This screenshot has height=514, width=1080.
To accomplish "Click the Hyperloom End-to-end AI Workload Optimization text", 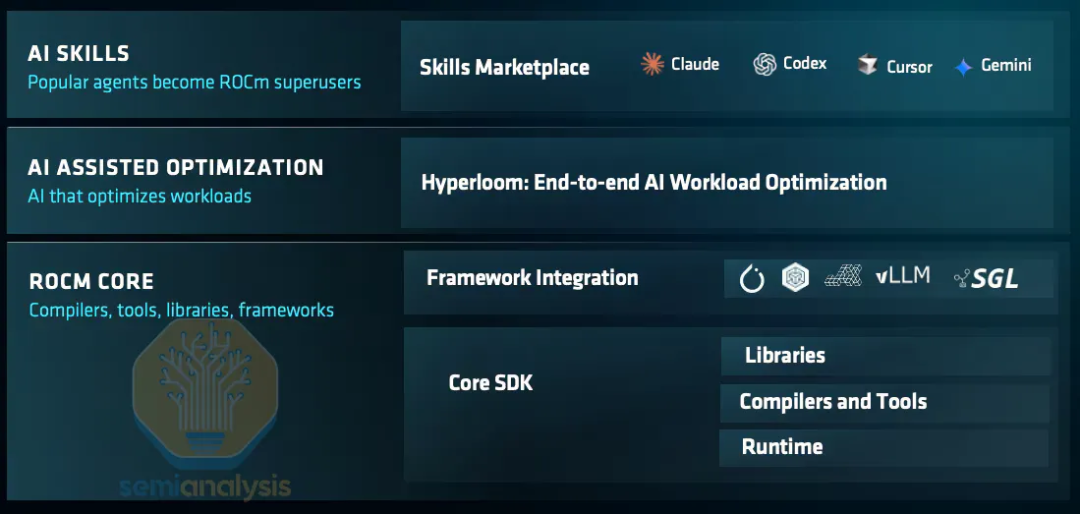I will [x=654, y=183].
